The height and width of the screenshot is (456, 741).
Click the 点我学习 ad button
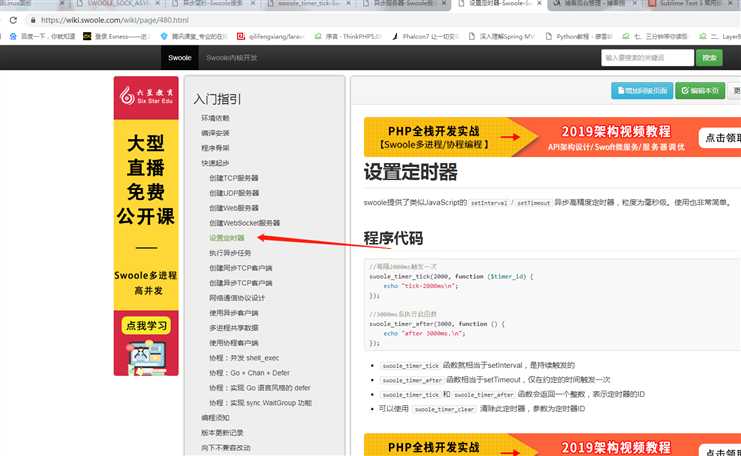tap(146, 326)
